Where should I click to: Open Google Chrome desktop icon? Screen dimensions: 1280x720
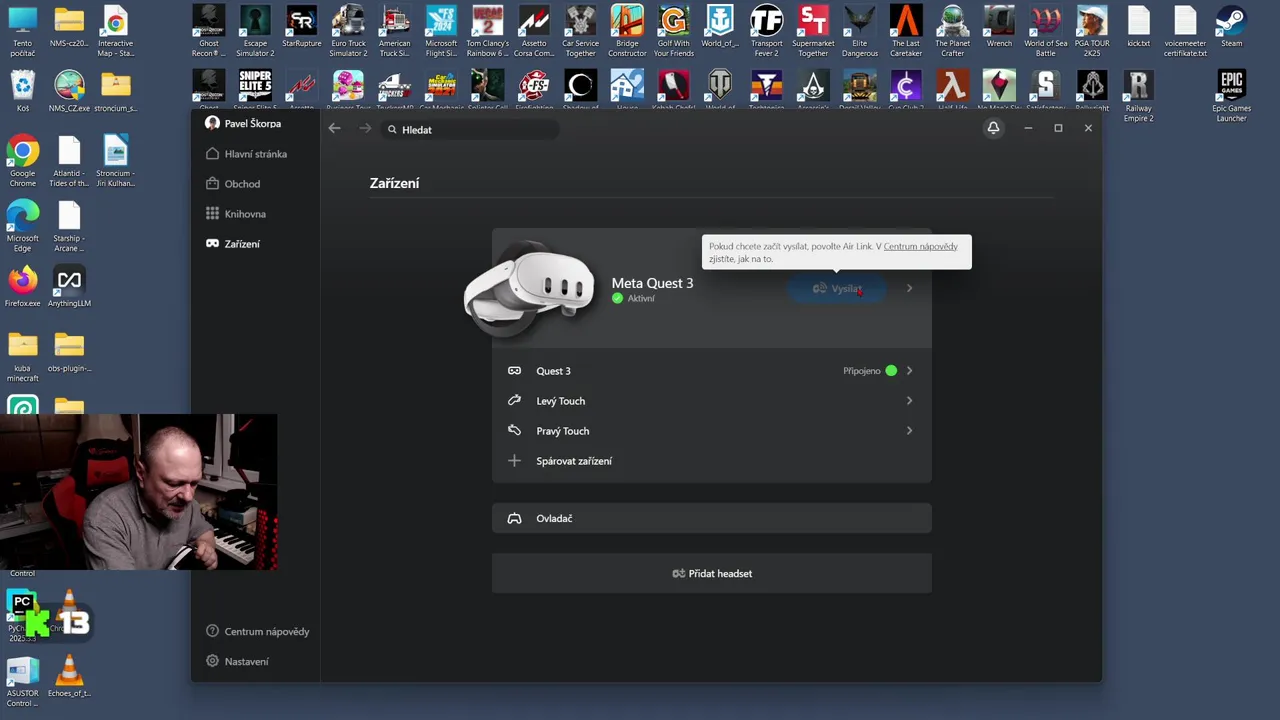[22, 160]
